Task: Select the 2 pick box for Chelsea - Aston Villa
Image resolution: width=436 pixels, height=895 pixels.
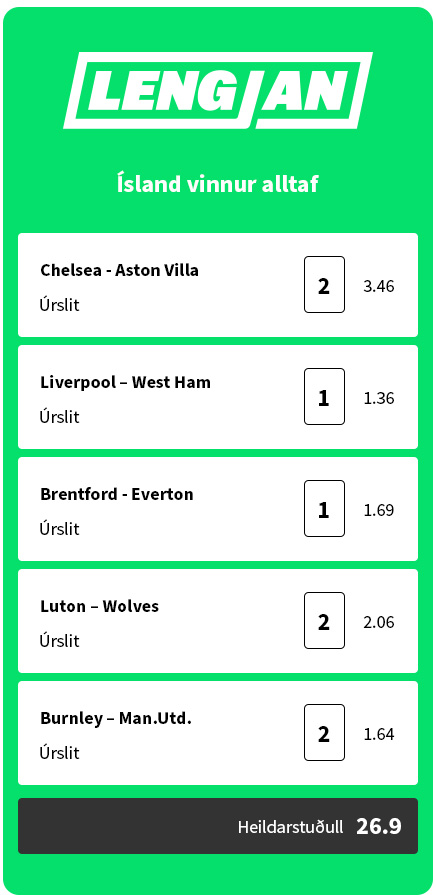Action: [324, 284]
